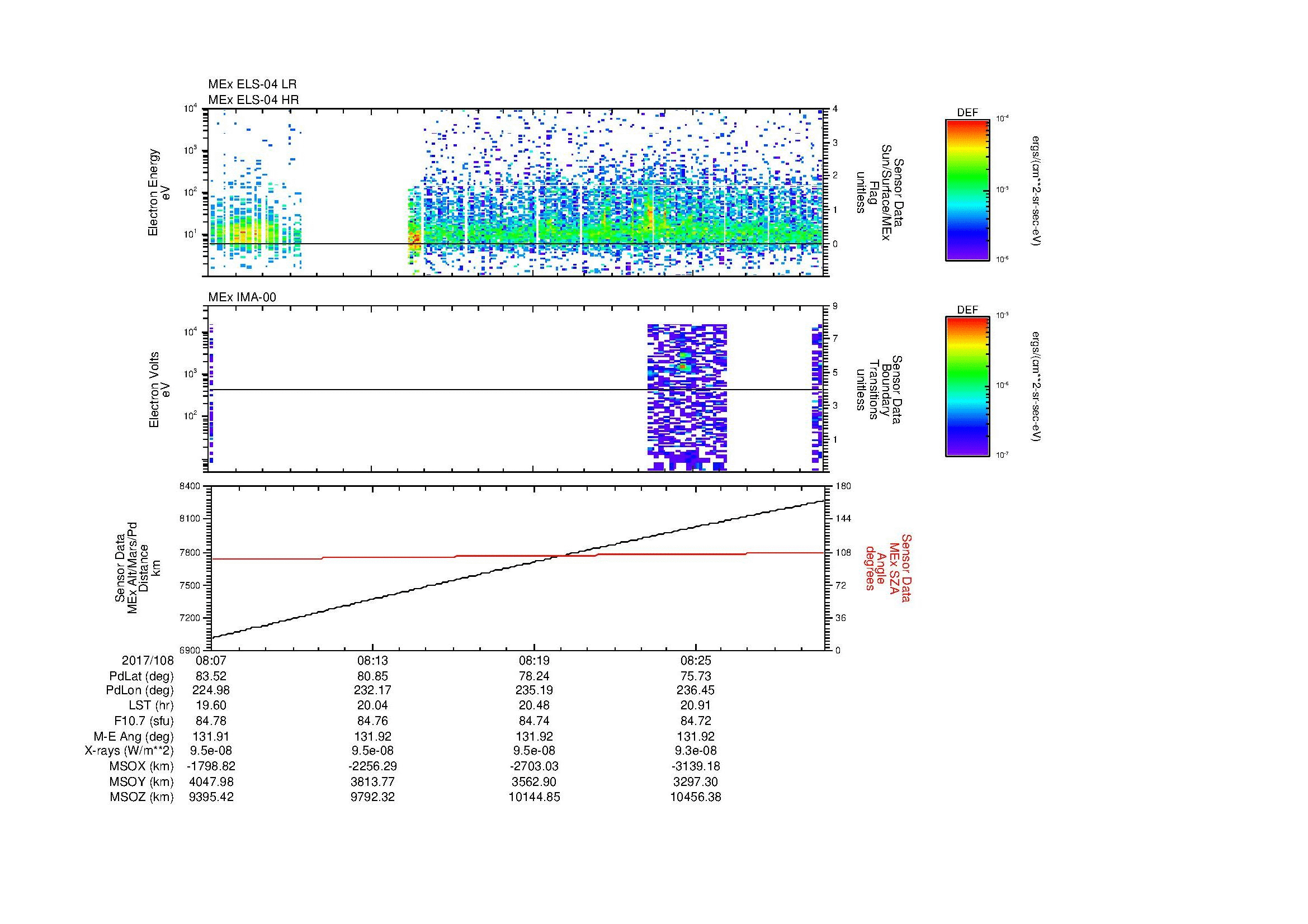
Task: Click the 6900 distance axis tick label
Action: [x=190, y=650]
